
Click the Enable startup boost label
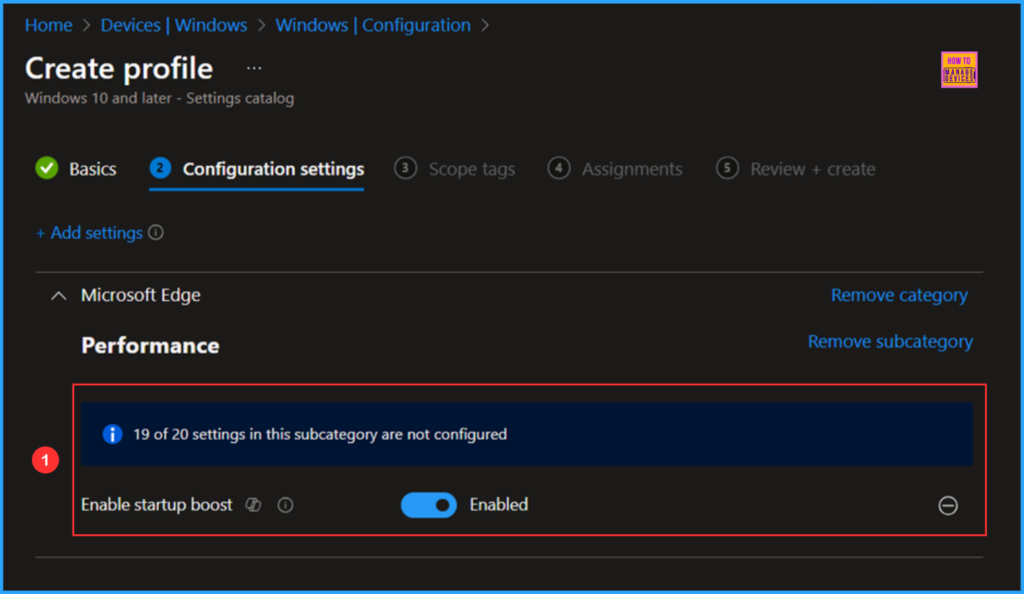pos(157,505)
